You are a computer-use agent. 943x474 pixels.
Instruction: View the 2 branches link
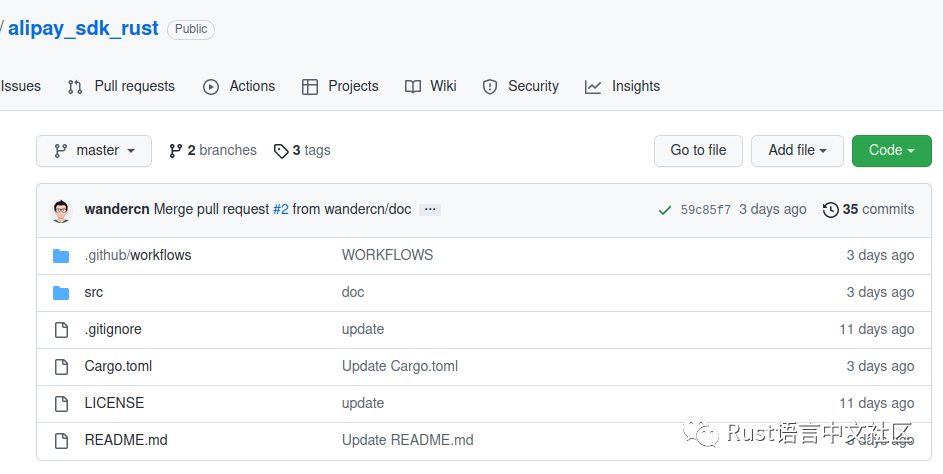point(213,150)
